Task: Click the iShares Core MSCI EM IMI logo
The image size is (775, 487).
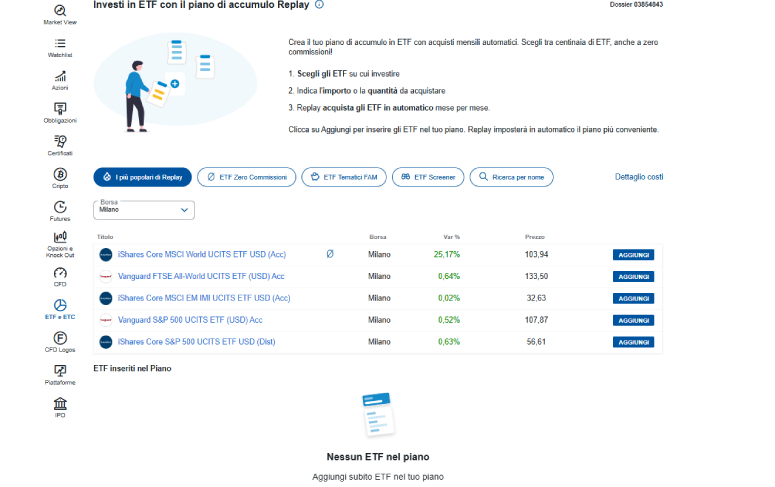Action: pos(106,298)
